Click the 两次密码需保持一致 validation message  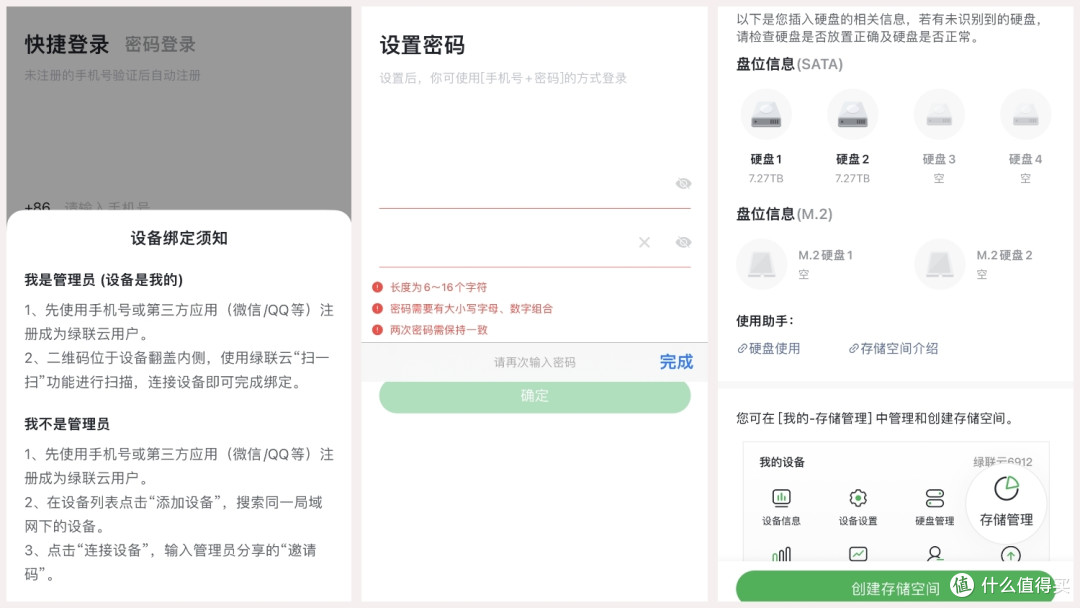pyautogui.click(x=439, y=330)
